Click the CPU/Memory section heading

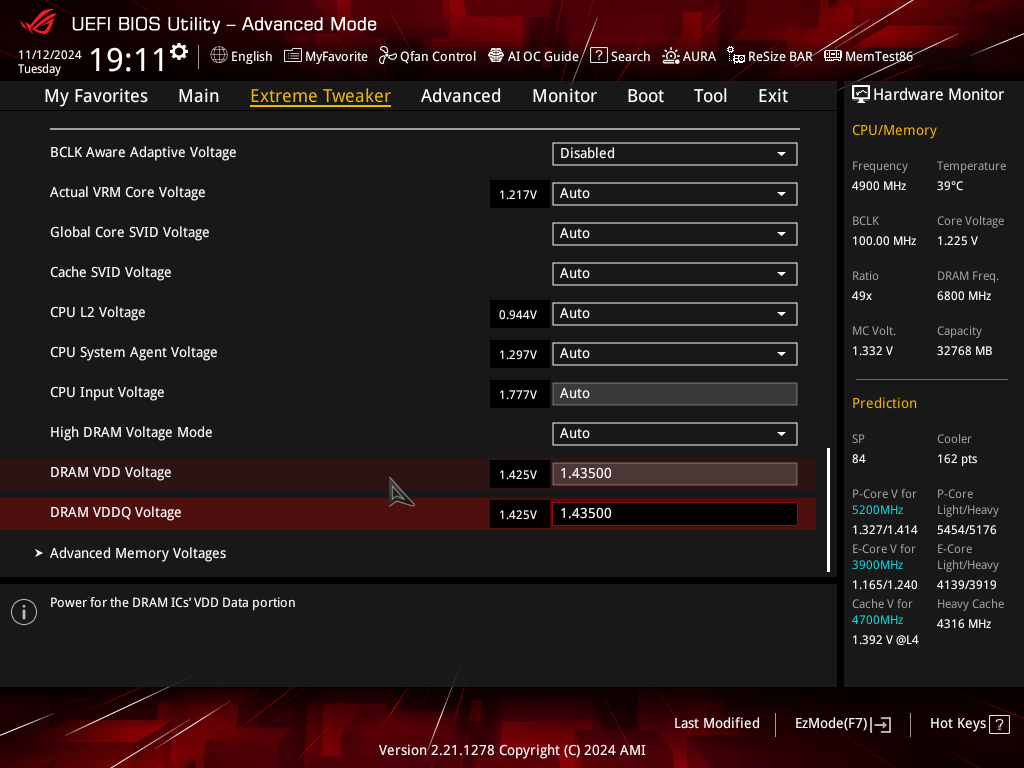pos(894,130)
